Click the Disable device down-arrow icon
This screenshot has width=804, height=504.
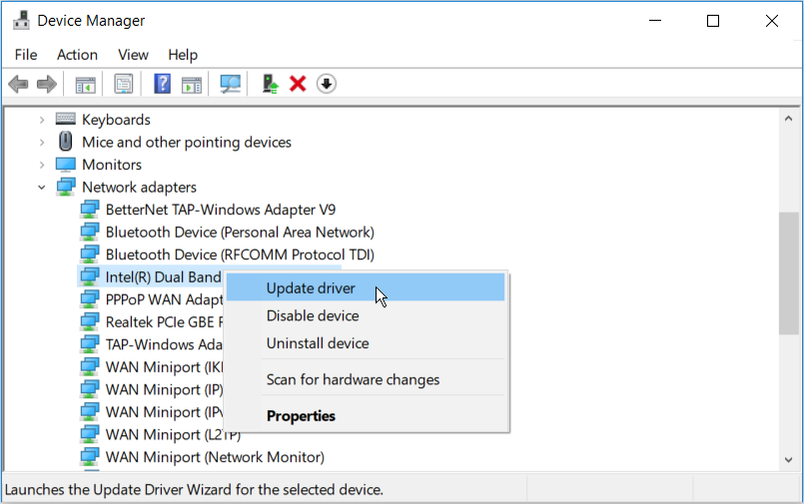326,84
